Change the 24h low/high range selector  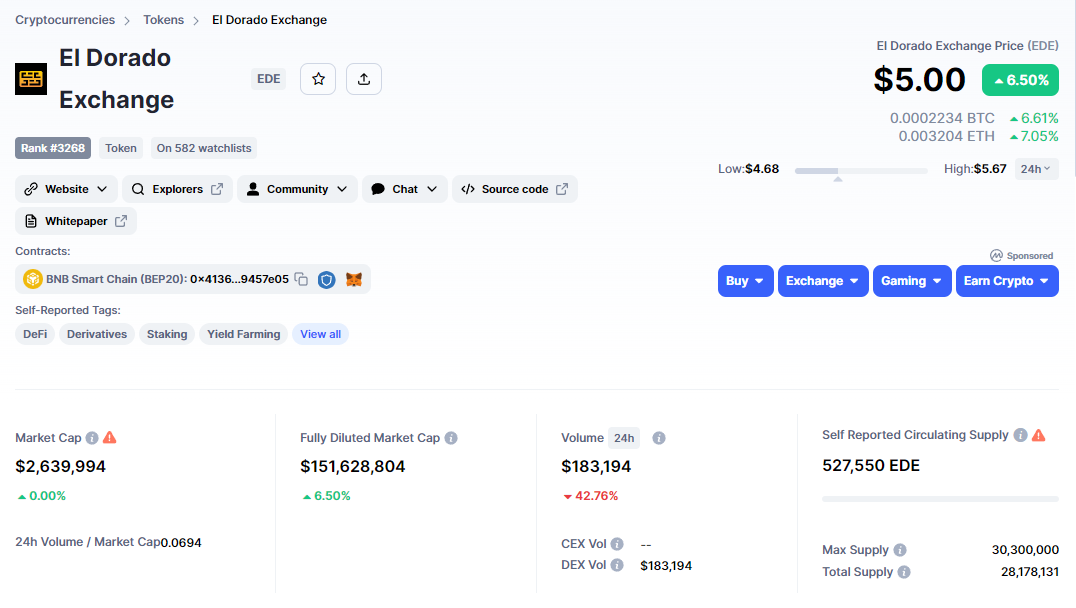[1036, 169]
